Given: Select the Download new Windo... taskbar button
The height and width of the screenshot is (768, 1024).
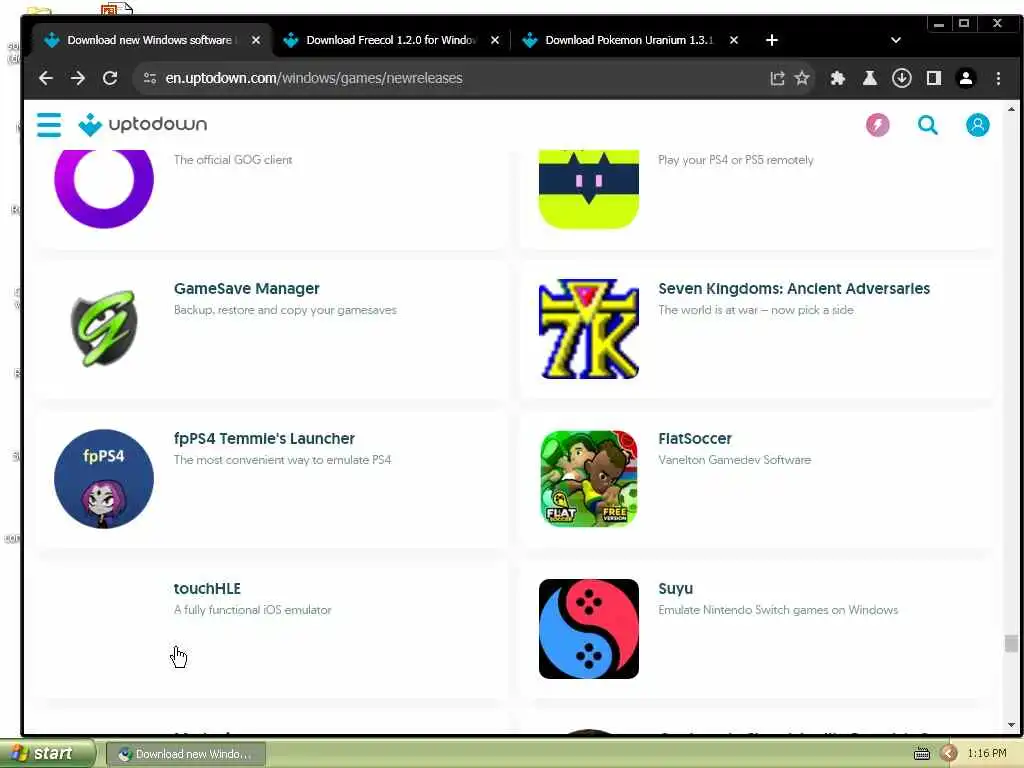Looking at the screenshot, I should tap(185, 754).
